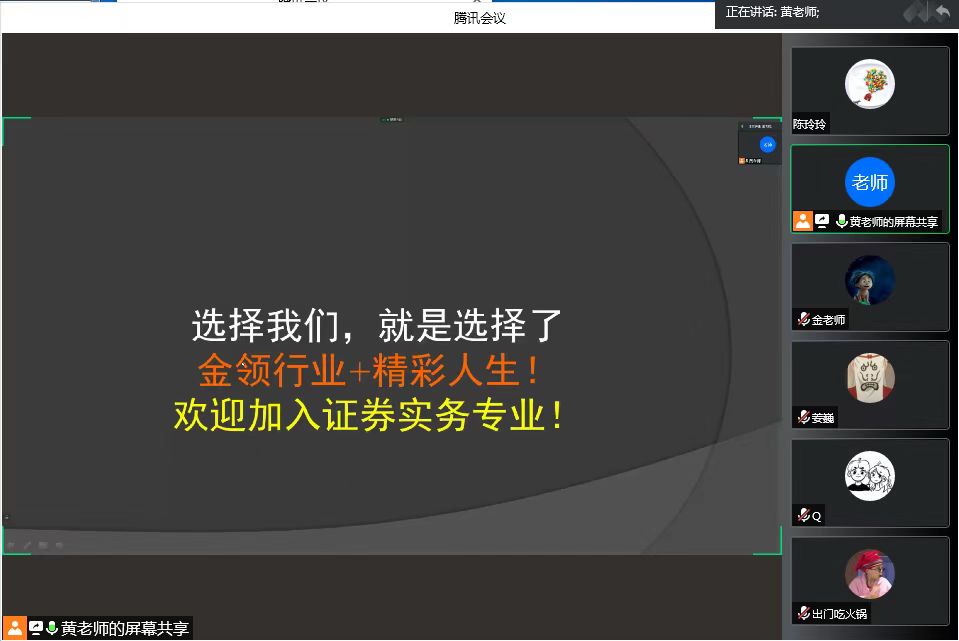This screenshot has width=959, height=641.
Task: Click the 黄老师的屏幕共享 label at bottom left
Action: click(x=124, y=628)
